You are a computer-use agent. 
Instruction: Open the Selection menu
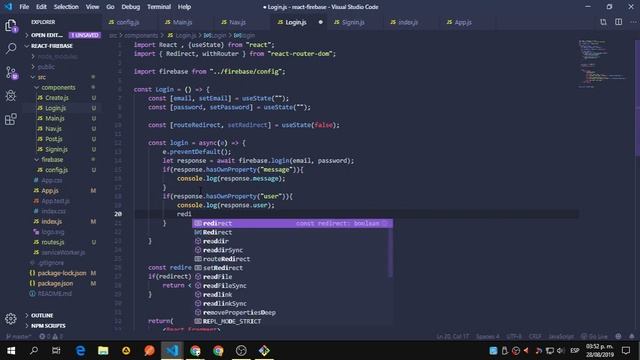[66, 7]
